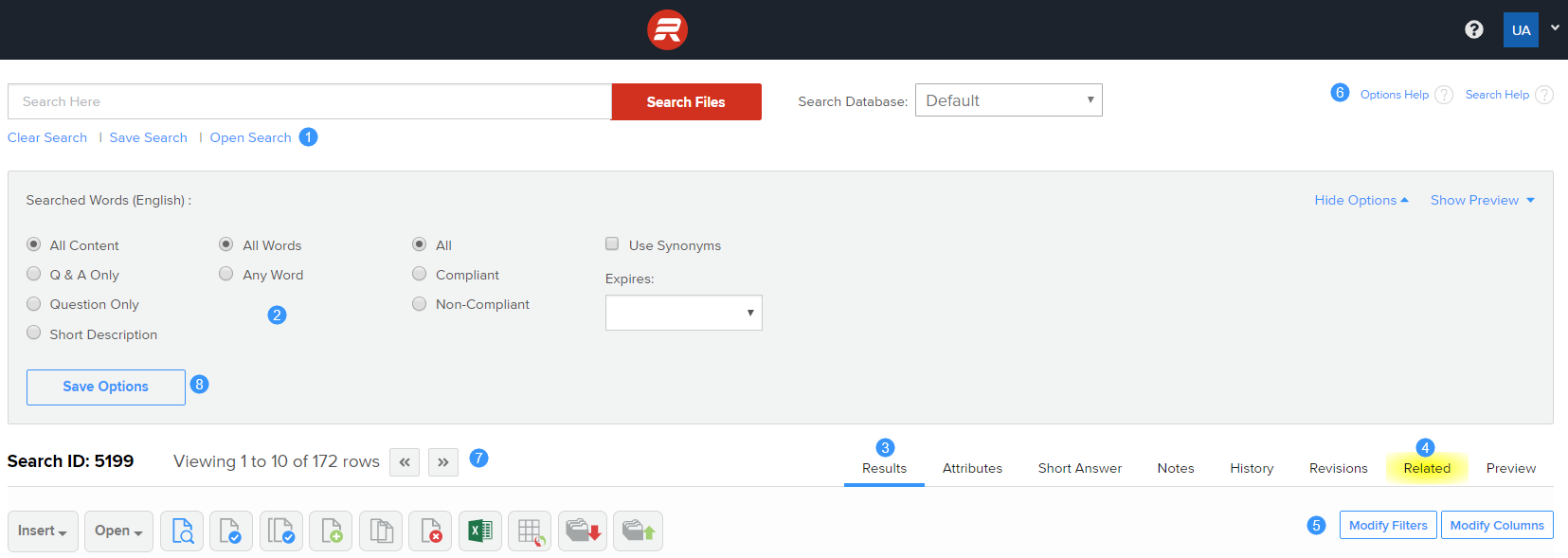1568x558 pixels.
Task: Click the Options Help link text
Action: coord(1394,95)
